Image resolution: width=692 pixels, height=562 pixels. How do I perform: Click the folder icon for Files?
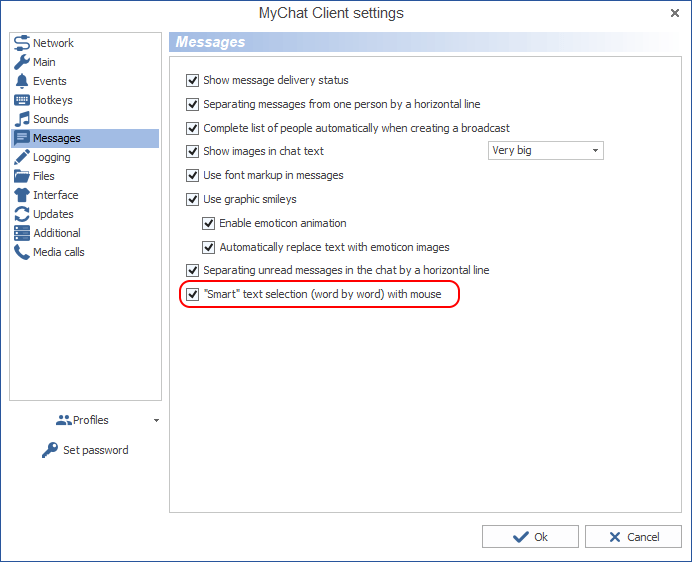[22, 176]
